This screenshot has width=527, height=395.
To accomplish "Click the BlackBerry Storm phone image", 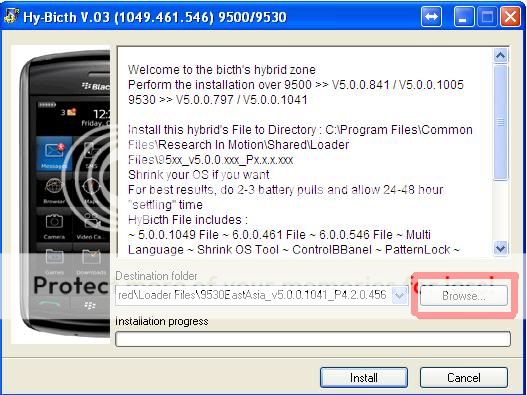I will click(x=61, y=194).
